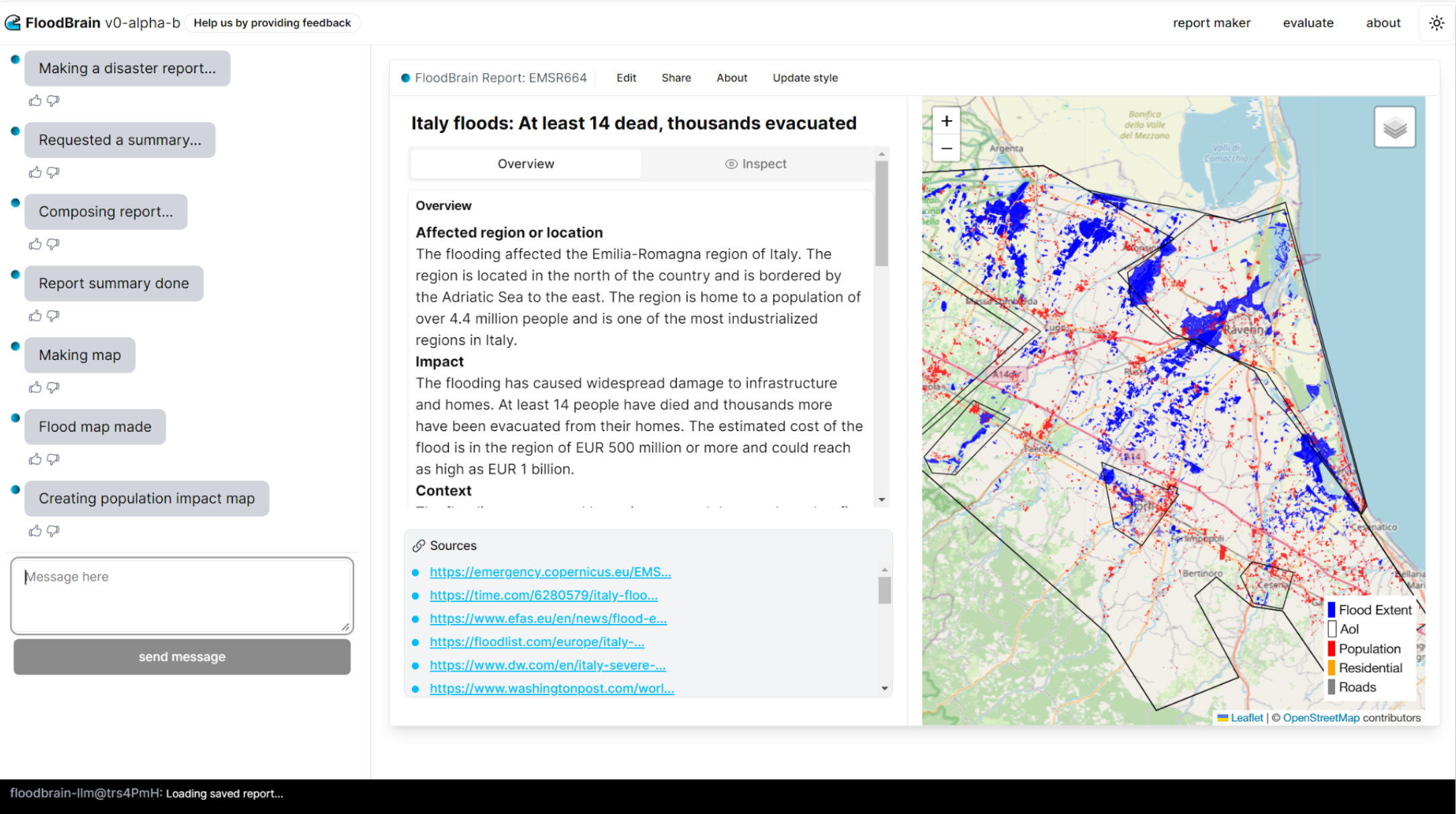Click the OpenStreetMap attribution link
Viewport: 1456px width, 814px height.
(1321, 718)
